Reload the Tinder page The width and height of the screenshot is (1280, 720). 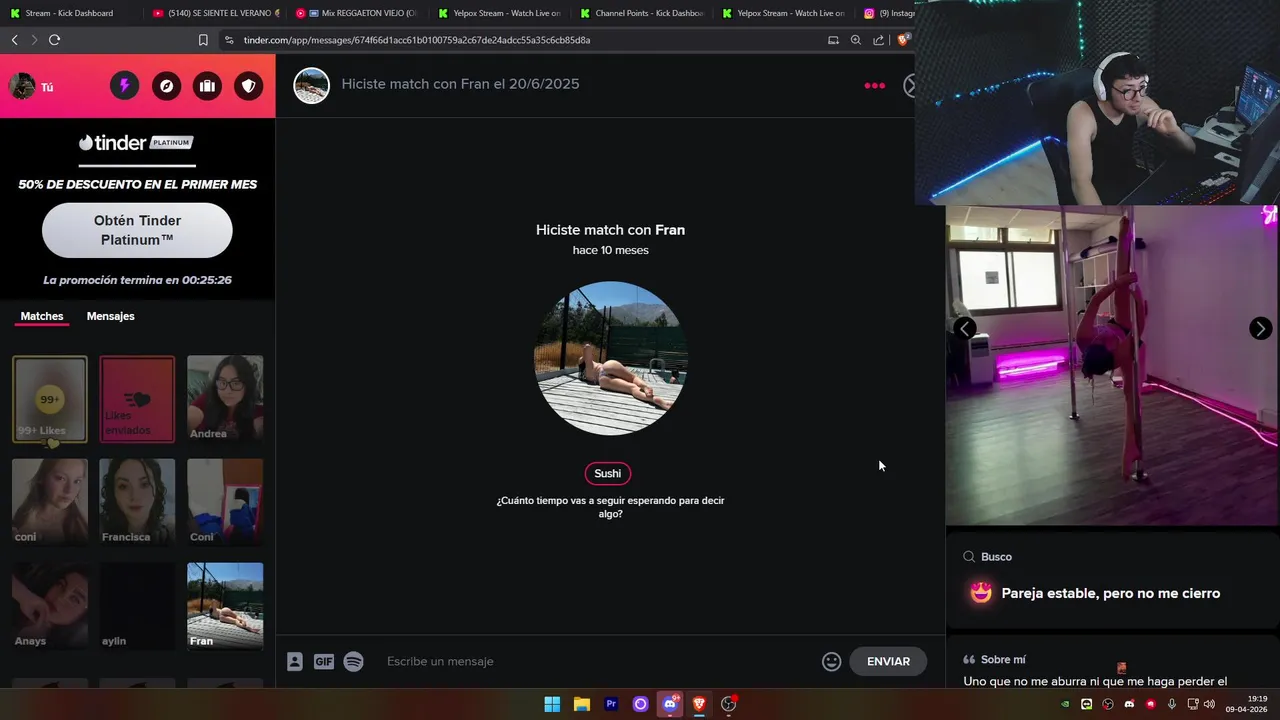[54, 40]
